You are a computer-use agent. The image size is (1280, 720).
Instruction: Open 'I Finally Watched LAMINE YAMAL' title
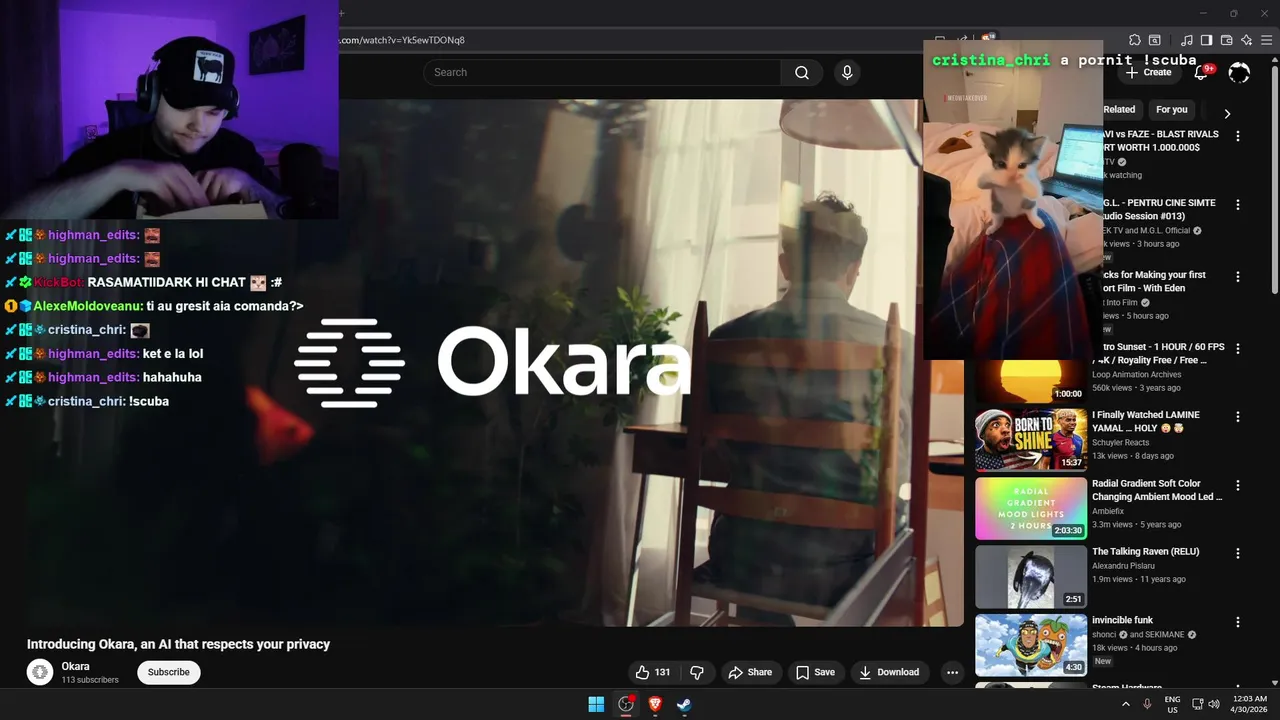coord(1146,421)
